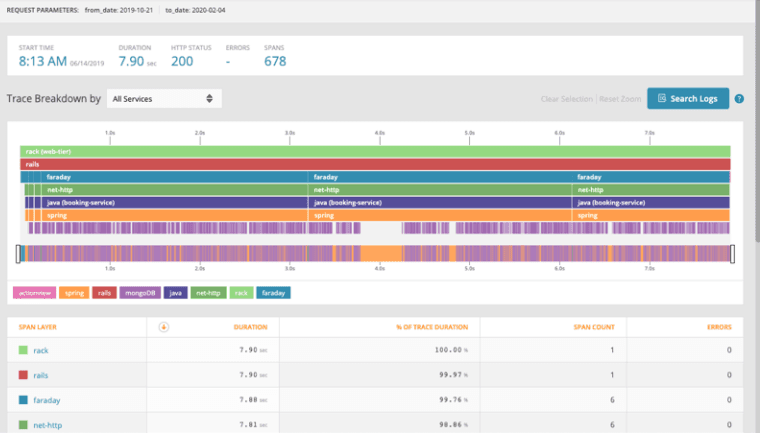
Task: Click the blue faraday layer color square
Action: 22,400
